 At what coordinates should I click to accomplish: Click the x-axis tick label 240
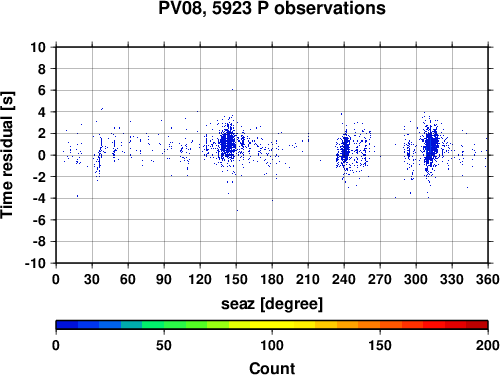(x=344, y=279)
